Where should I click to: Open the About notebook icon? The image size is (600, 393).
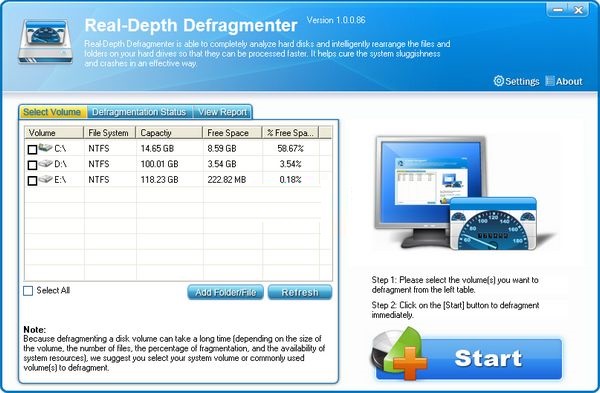[x=550, y=81]
